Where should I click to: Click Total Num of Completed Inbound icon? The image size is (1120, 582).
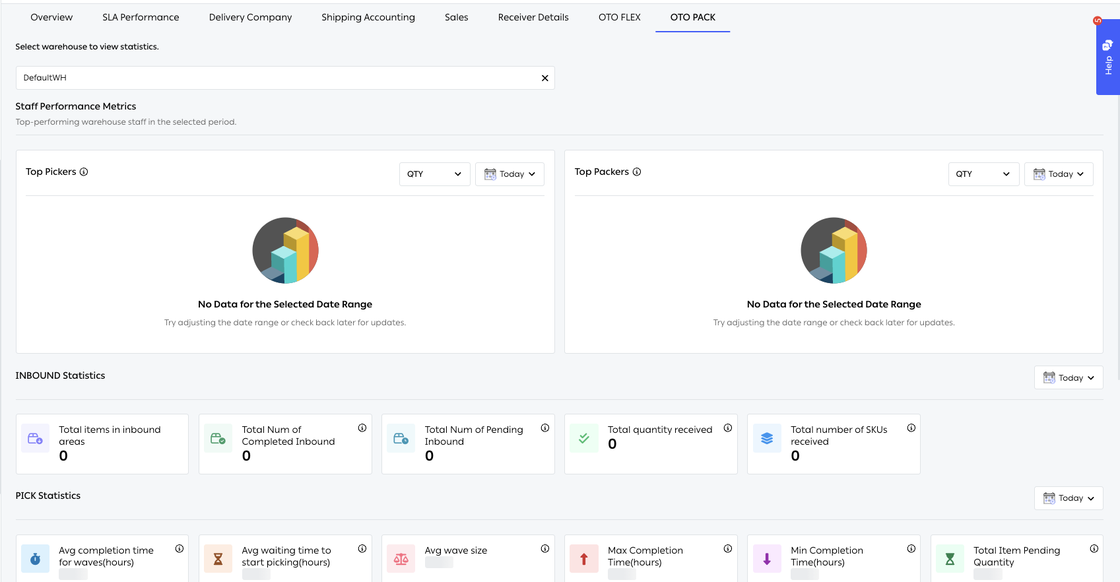coord(218,438)
